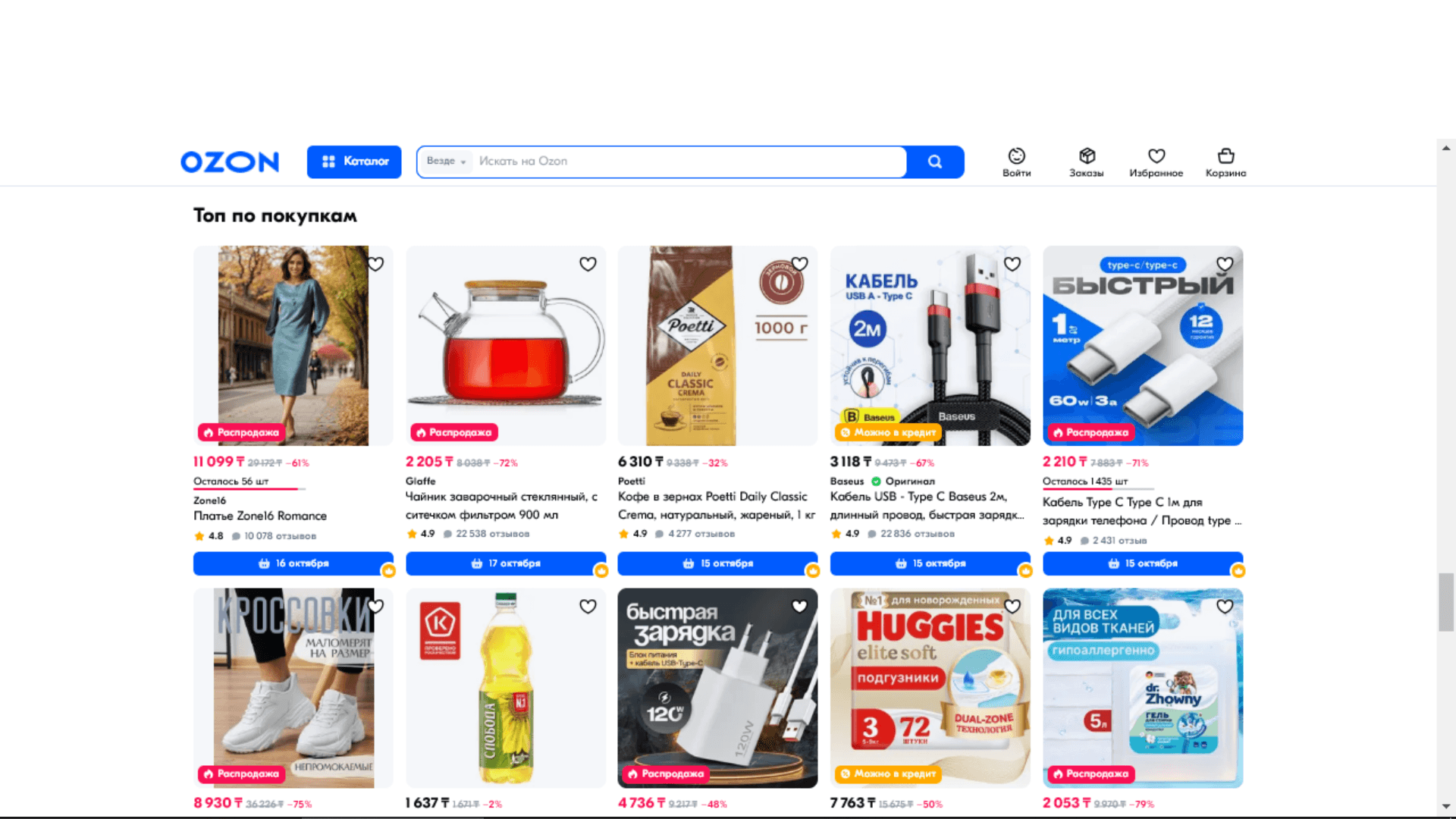1456x819 pixels.
Task: Add teapot to cart, 17 октября button
Action: click(506, 563)
